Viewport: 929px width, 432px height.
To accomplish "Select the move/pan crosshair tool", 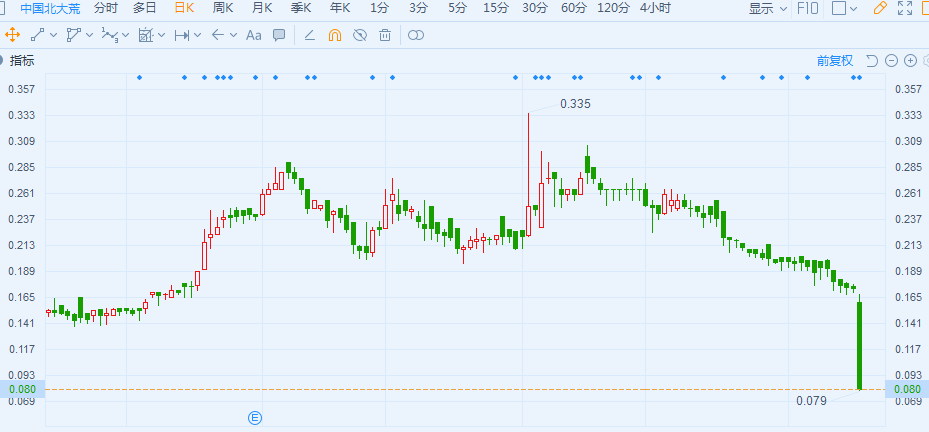I will (x=12, y=35).
